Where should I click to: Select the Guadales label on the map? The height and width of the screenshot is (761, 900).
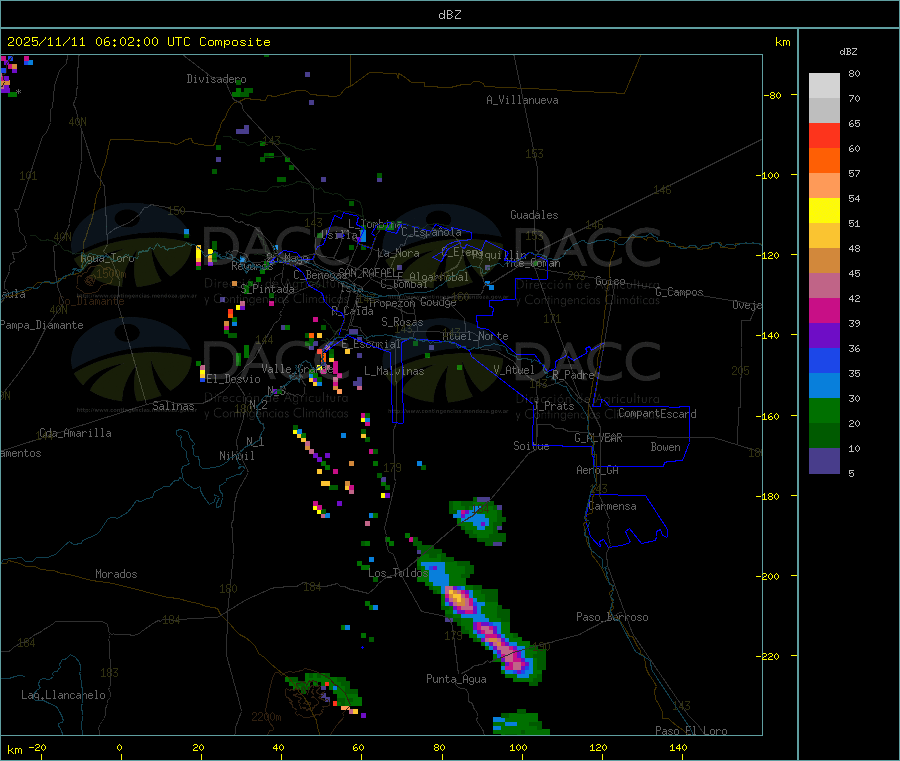534,215
